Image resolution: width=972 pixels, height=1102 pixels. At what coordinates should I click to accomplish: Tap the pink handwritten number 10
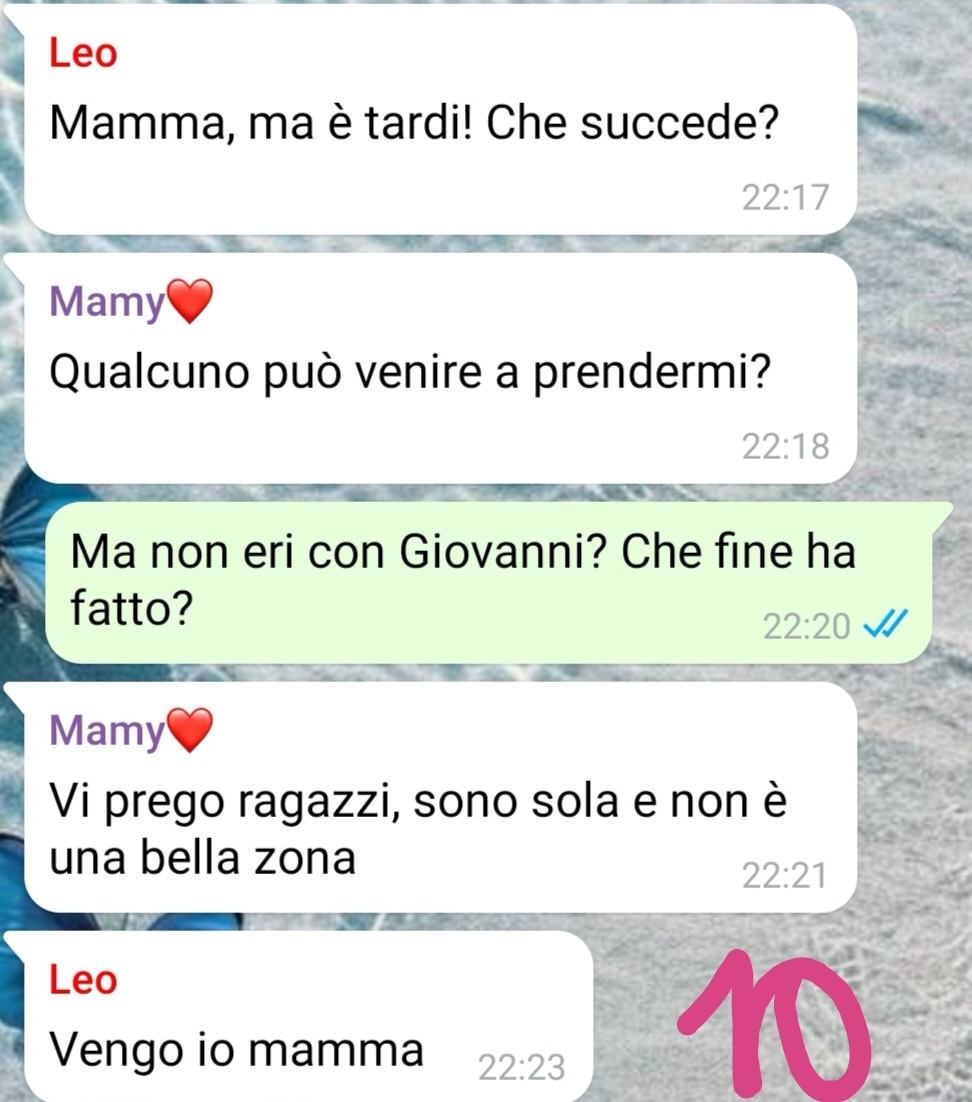pyautogui.click(x=773, y=1023)
